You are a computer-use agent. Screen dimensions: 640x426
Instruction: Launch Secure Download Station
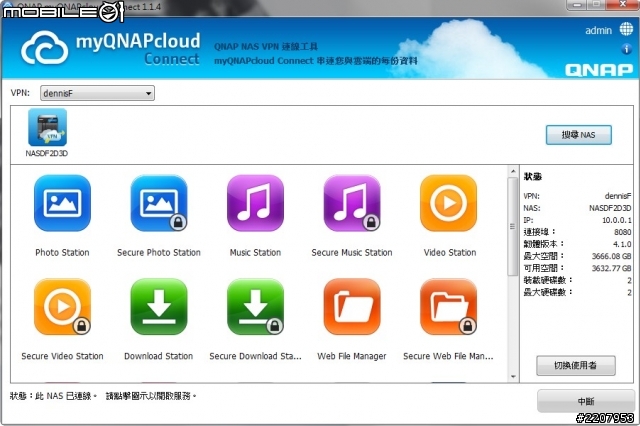(255, 307)
